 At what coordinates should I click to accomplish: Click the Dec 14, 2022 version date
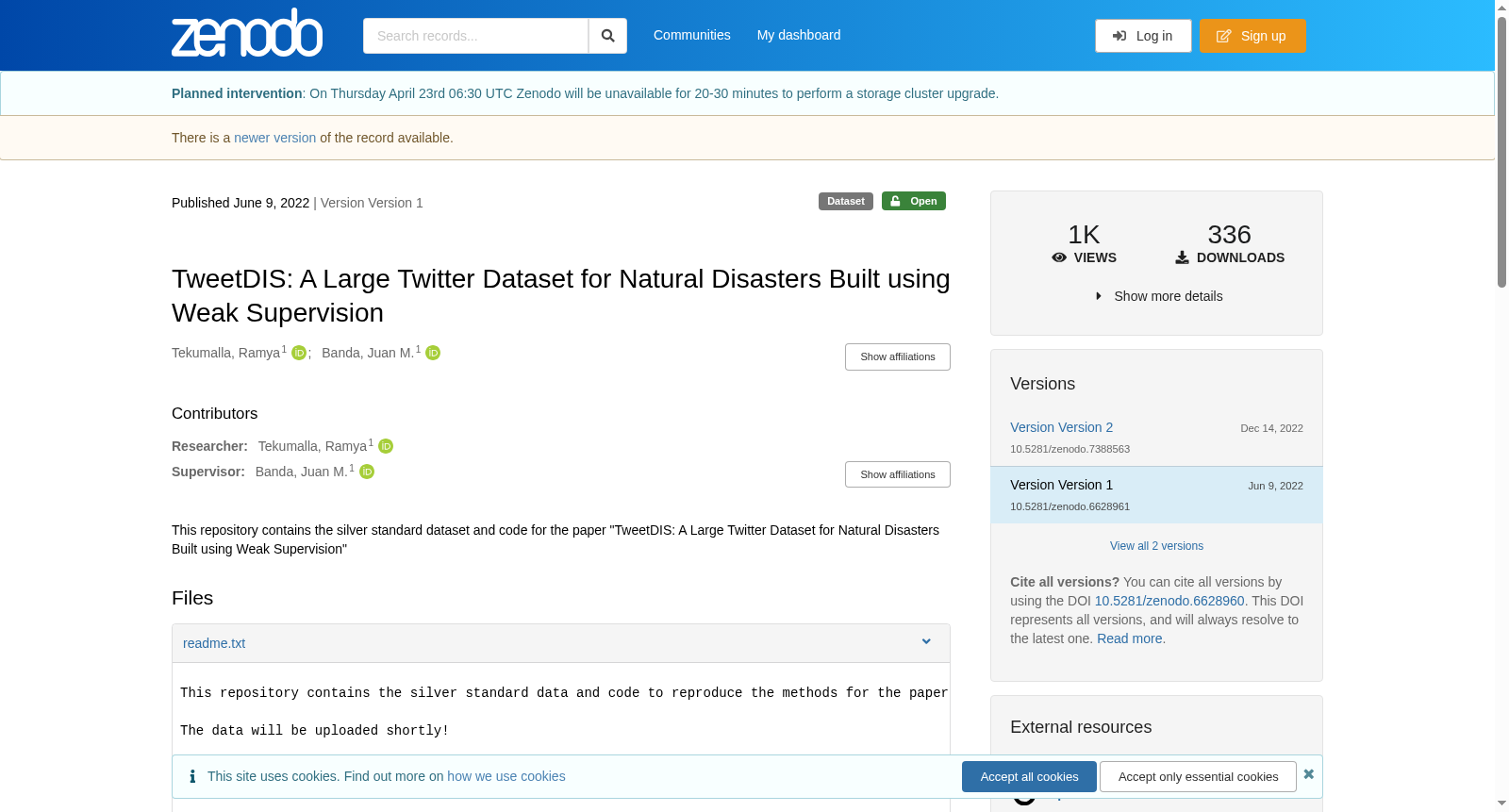pos(1271,428)
